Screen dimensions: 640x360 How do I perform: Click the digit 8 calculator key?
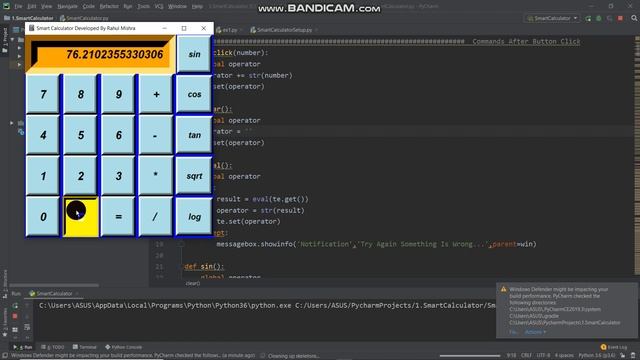80,94
